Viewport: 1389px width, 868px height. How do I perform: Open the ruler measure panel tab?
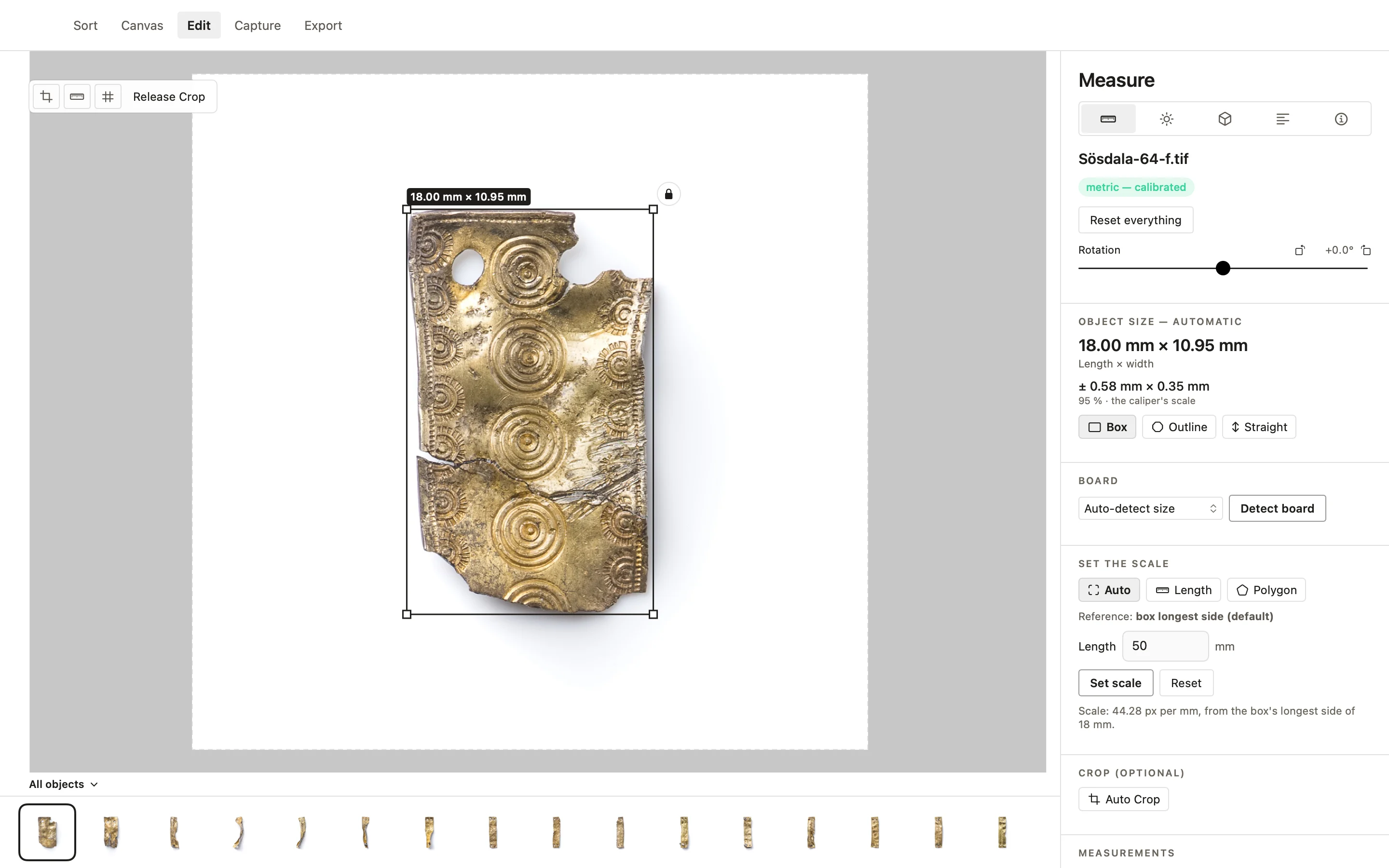(1108, 119)
